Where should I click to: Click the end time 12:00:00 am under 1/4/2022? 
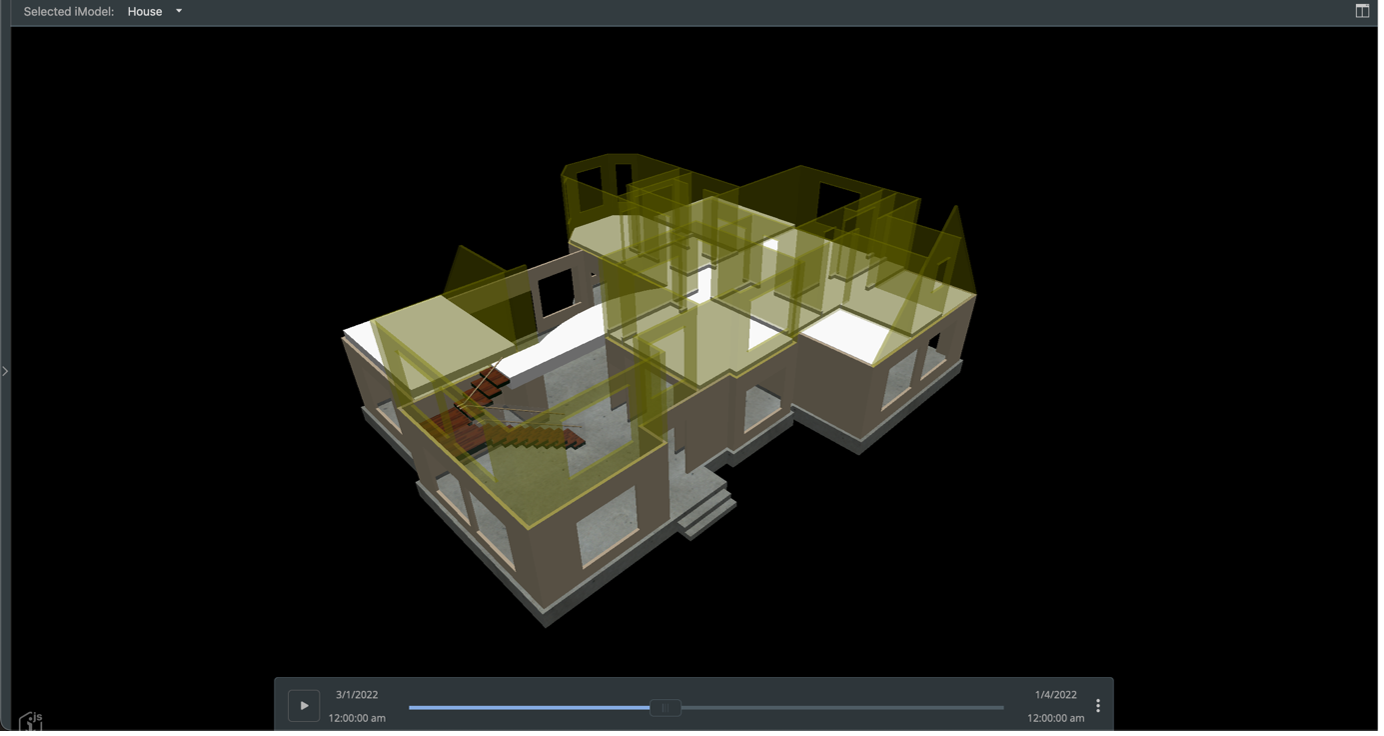pyautogui.click(x=1055, y=718)
